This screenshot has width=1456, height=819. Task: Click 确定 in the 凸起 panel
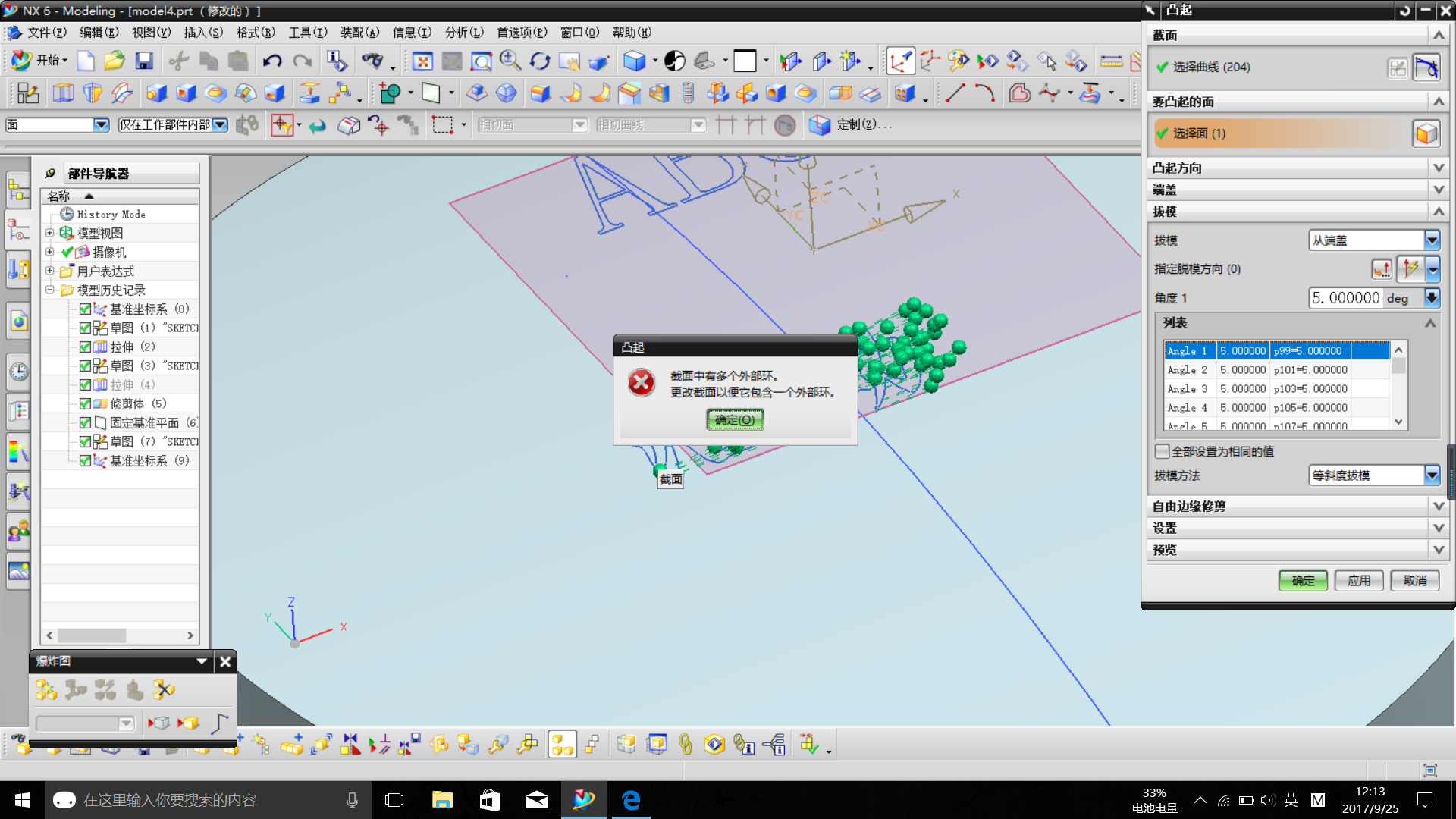click(1303, 581)
